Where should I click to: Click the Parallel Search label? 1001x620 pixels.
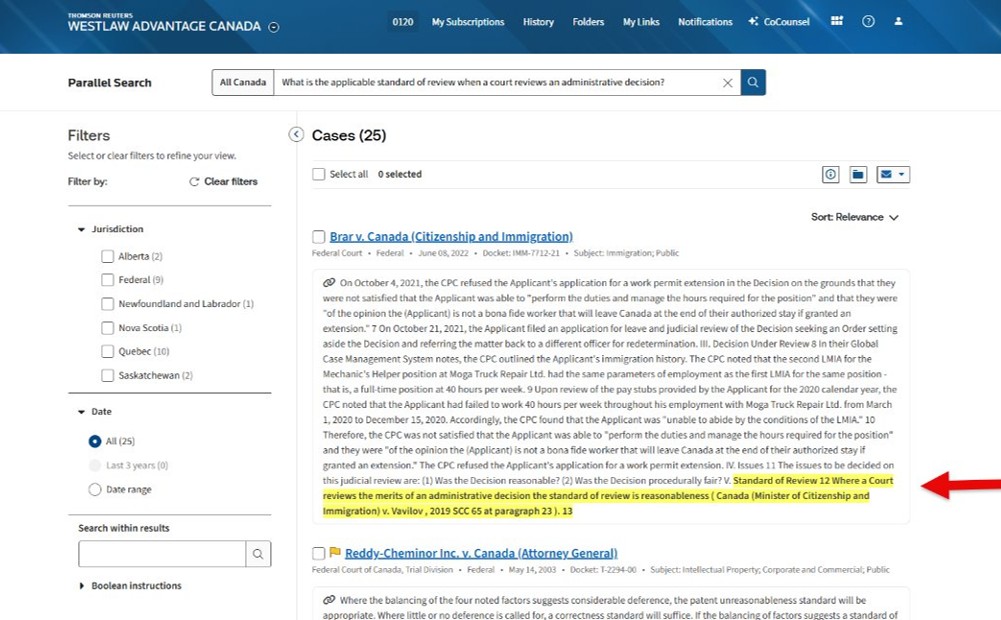pyautogui.click(x=110, y=83)
